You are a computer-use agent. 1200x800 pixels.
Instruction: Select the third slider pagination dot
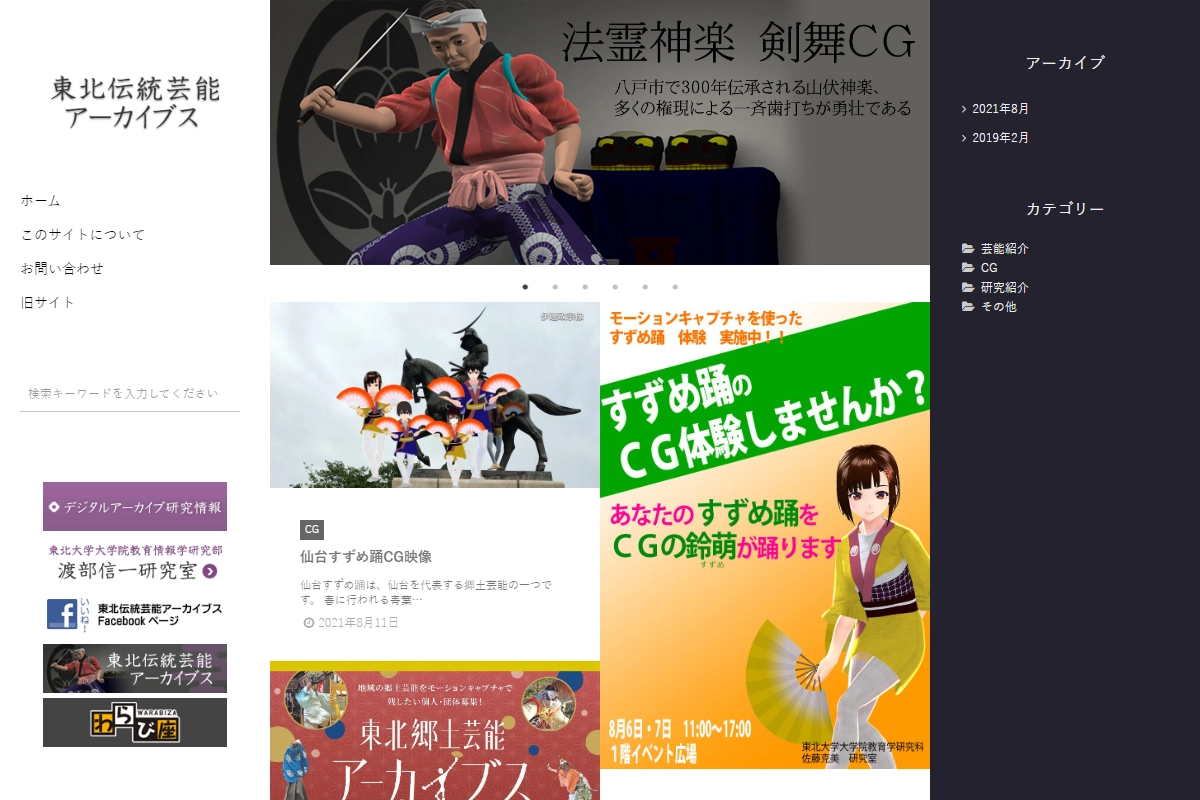tap(585, 287)
